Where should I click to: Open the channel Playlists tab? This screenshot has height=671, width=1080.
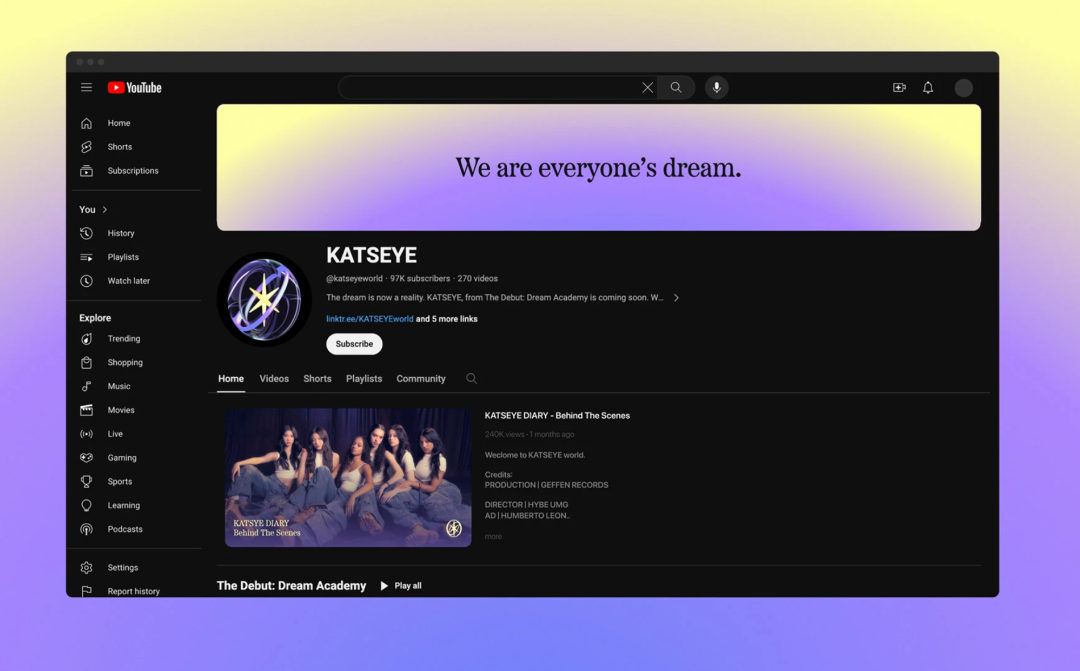(x=364, y=379)
